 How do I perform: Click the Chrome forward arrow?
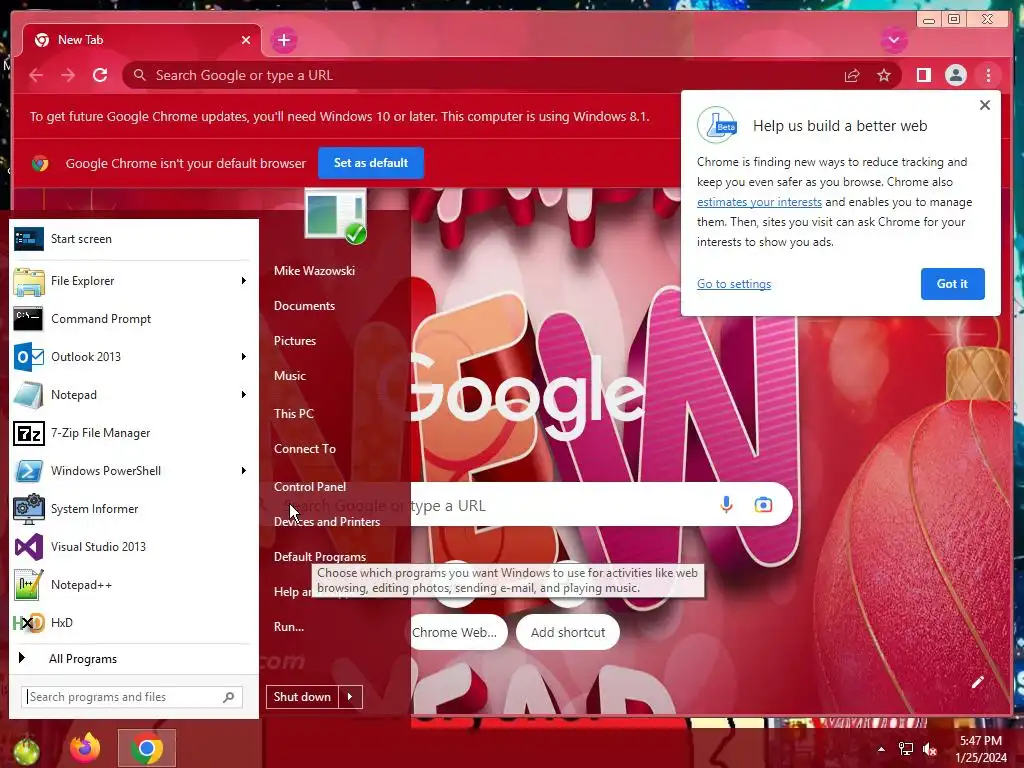(68, 76)
